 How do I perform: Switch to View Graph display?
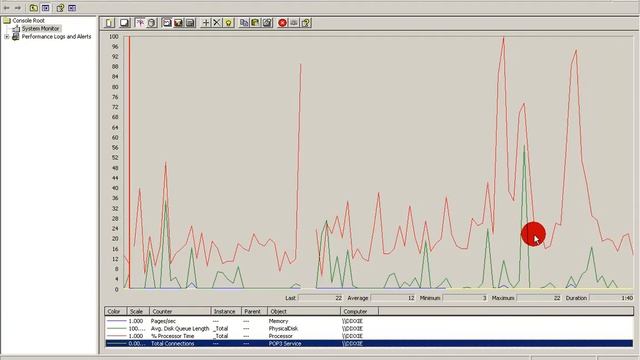167,23
